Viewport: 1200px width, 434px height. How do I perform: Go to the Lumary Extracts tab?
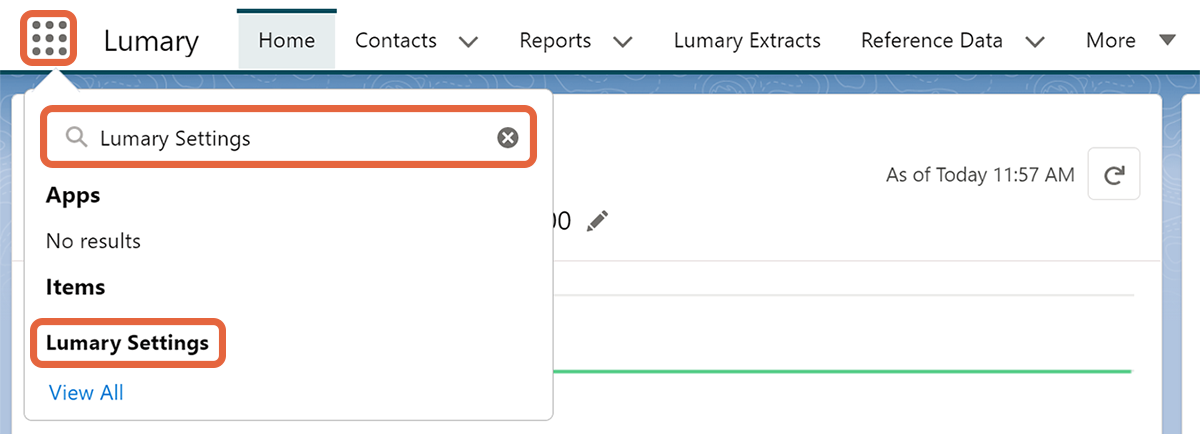point(747,41)
